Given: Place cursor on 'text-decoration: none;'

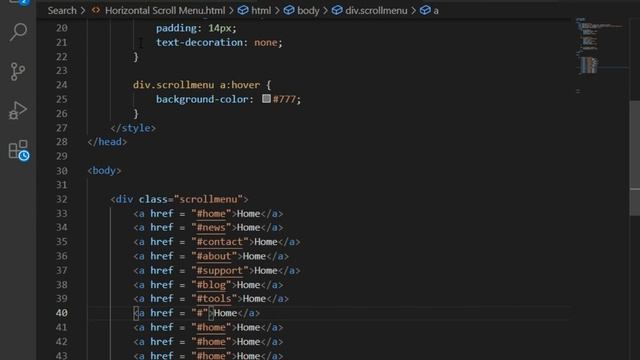Looking at the screenshot, I should (x=219, y=42).
